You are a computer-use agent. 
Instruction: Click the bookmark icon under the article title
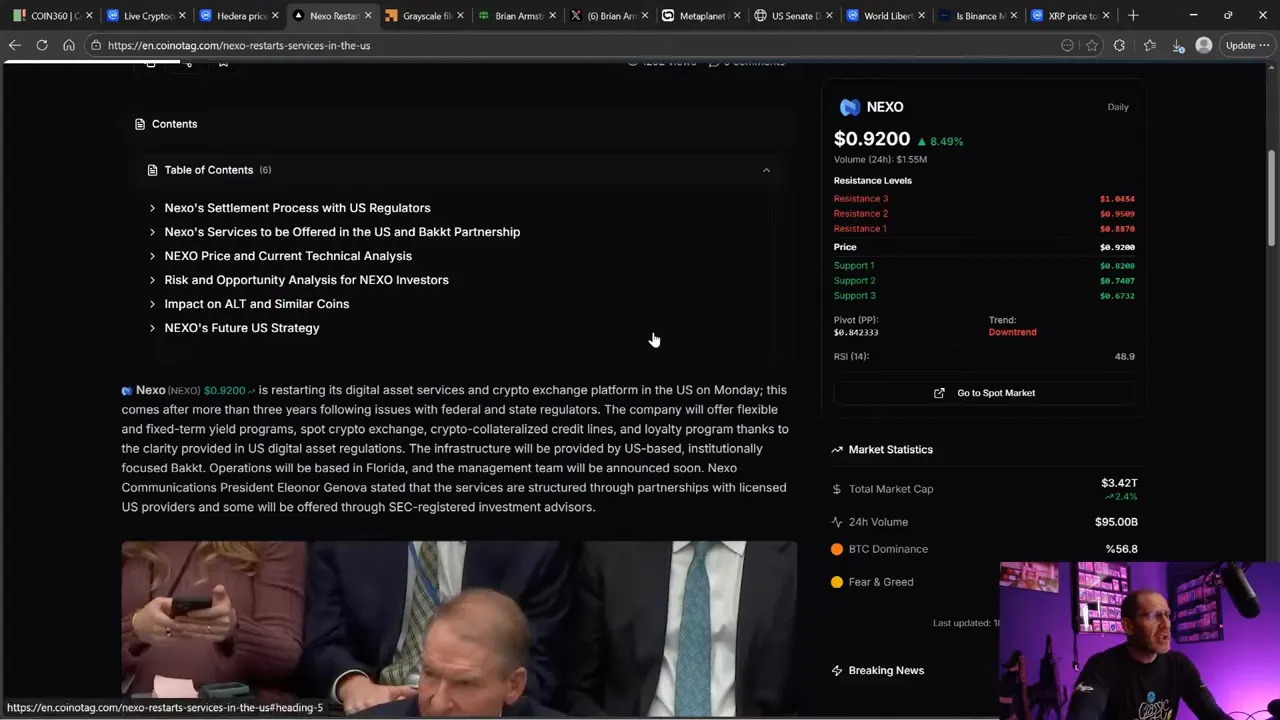[223, 64]
